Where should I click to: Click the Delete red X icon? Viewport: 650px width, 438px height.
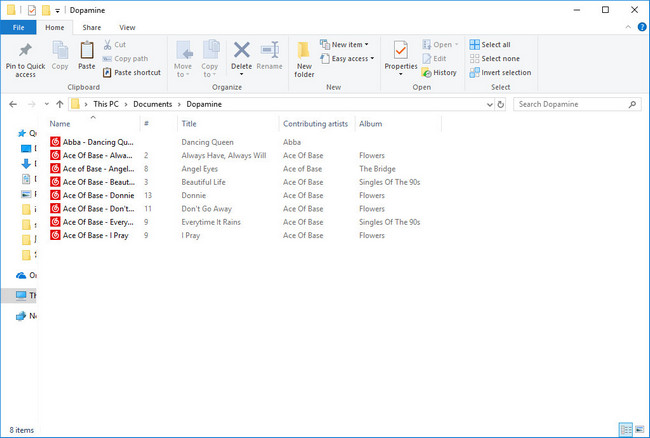[x=241, y=50]
